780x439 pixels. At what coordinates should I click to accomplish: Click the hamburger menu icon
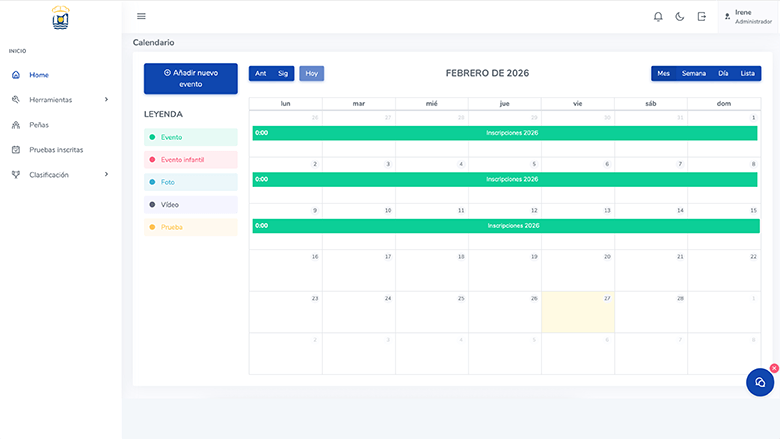click(x=141, y=16)
